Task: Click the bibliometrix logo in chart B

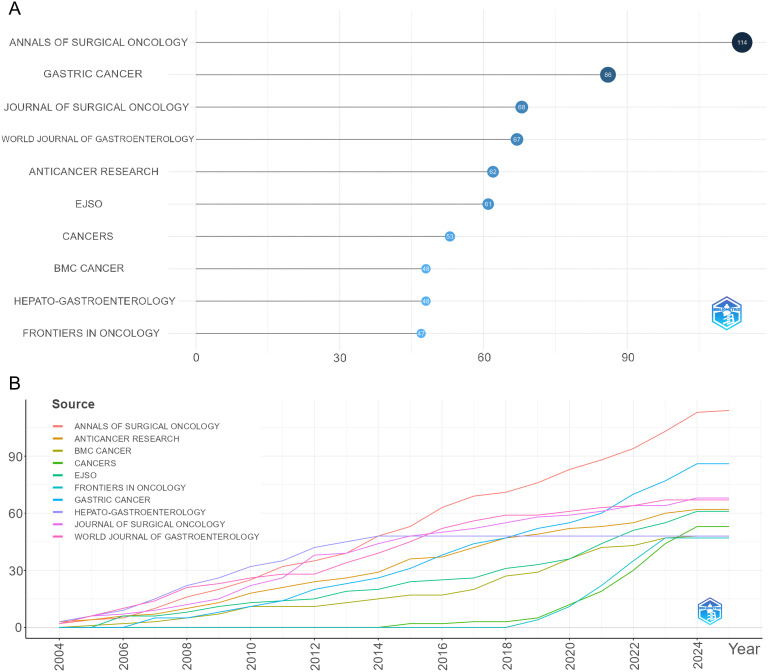Action: coord(710,611)
